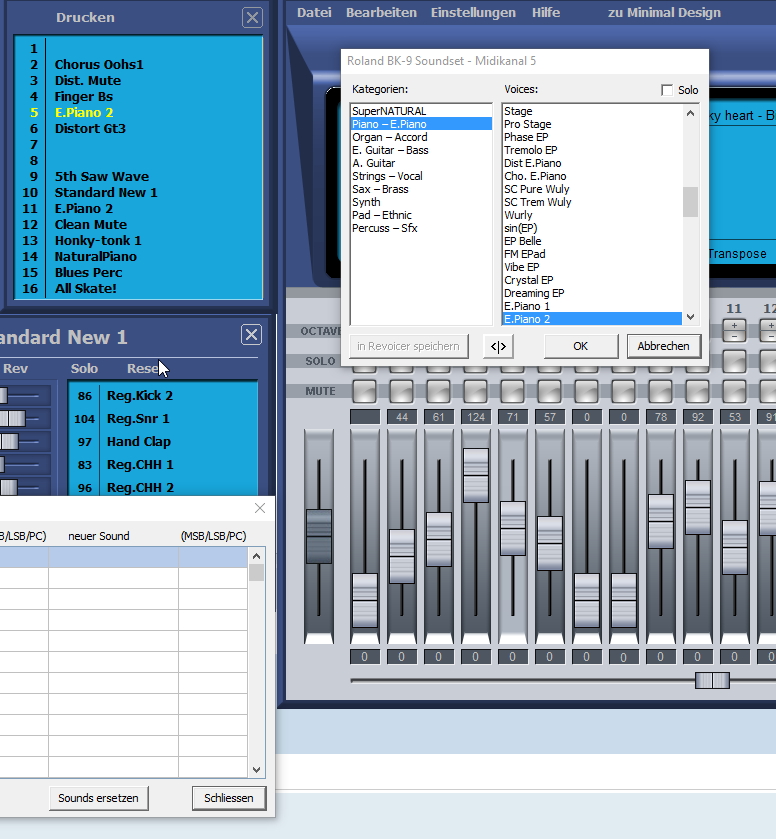Click the Sounds ersetzen button
This screenshot has width=776, height=839.
point(99,798)
